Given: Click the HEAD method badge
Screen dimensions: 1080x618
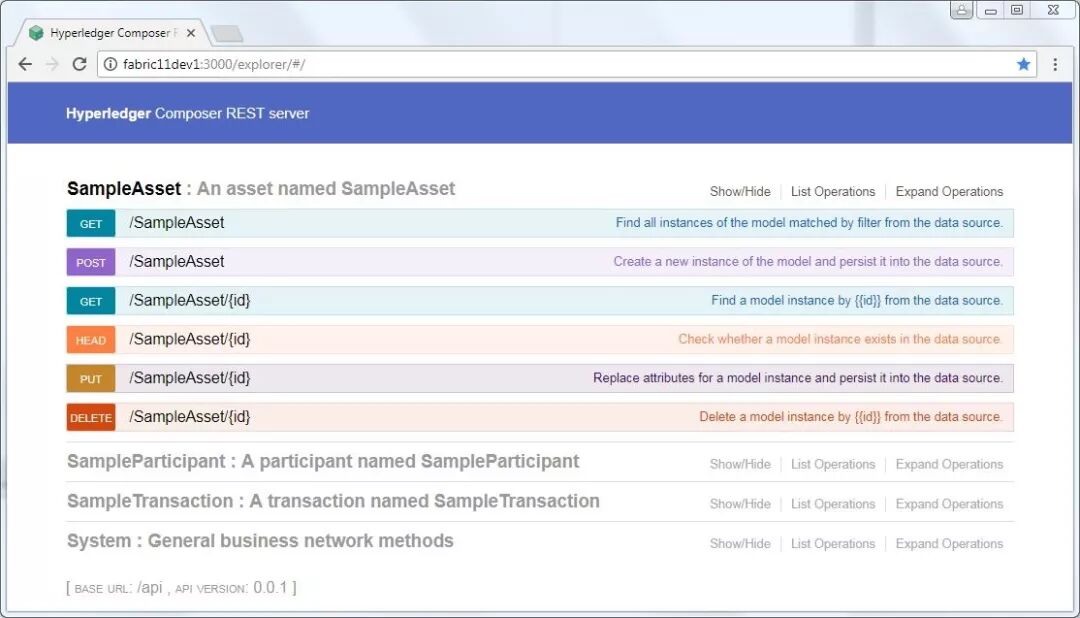Looking at the screenshot, I should (91, 340).
